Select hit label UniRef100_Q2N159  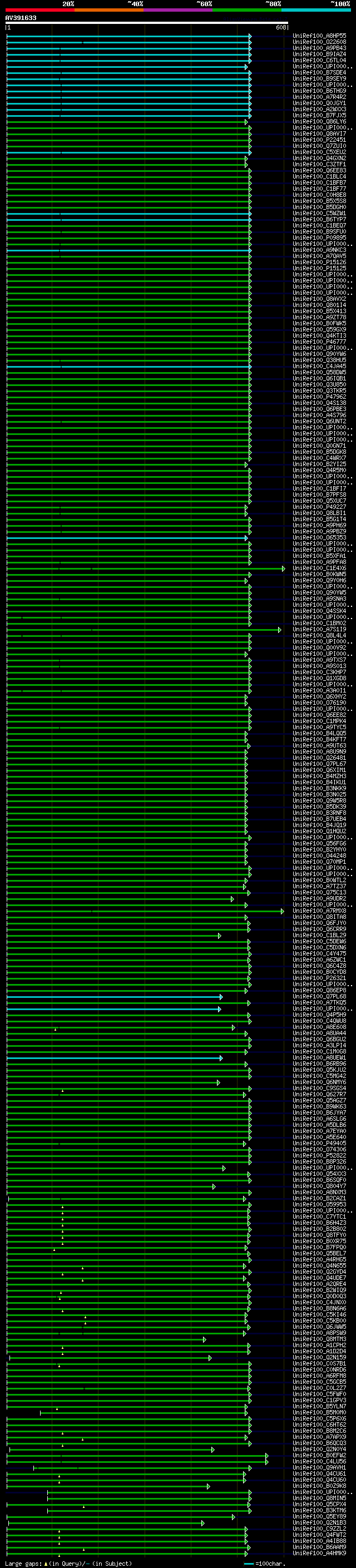pyautogui.click(x=319, y=1357)
